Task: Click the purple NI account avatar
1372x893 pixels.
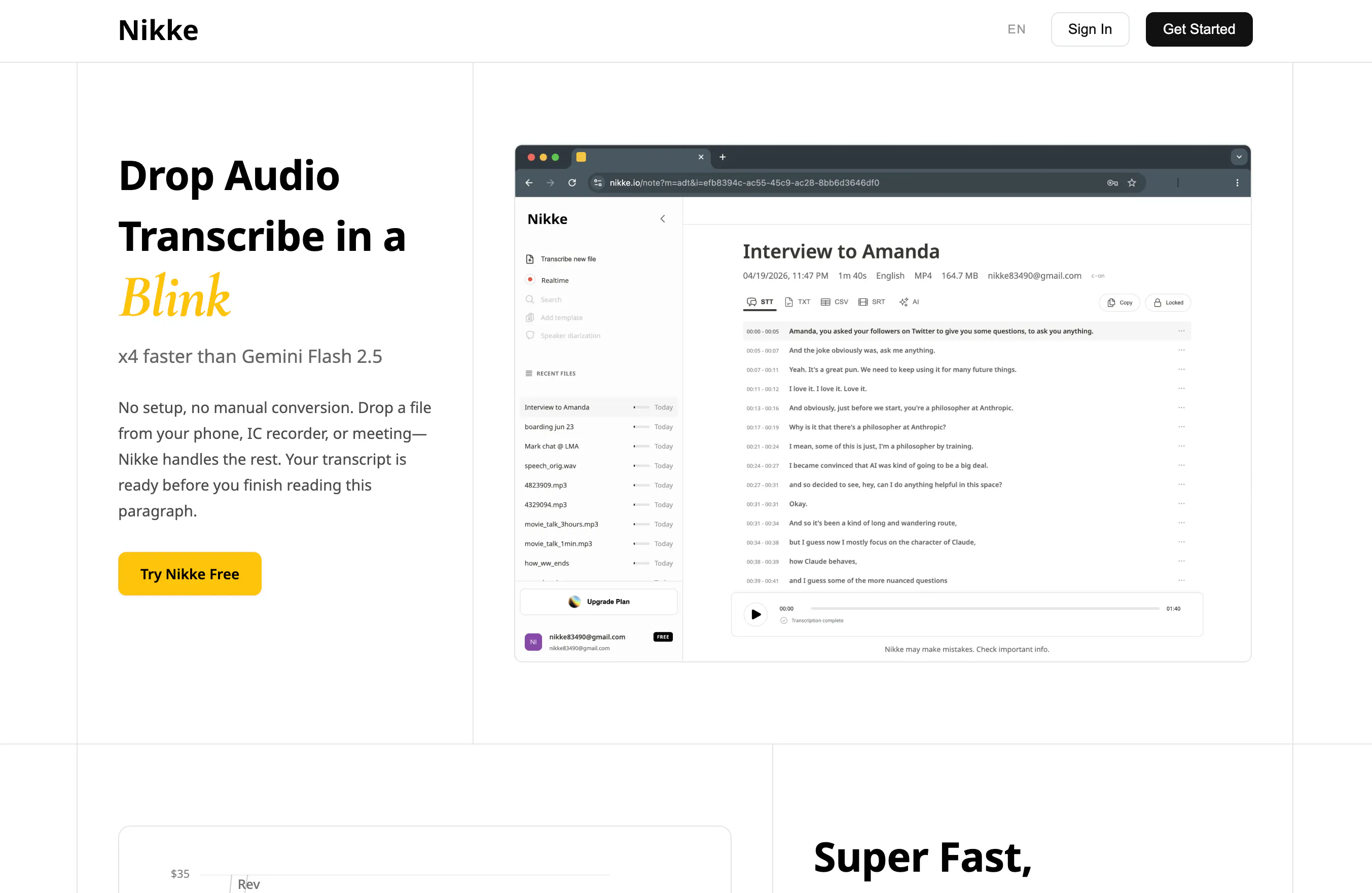Action: pos(533,642)
